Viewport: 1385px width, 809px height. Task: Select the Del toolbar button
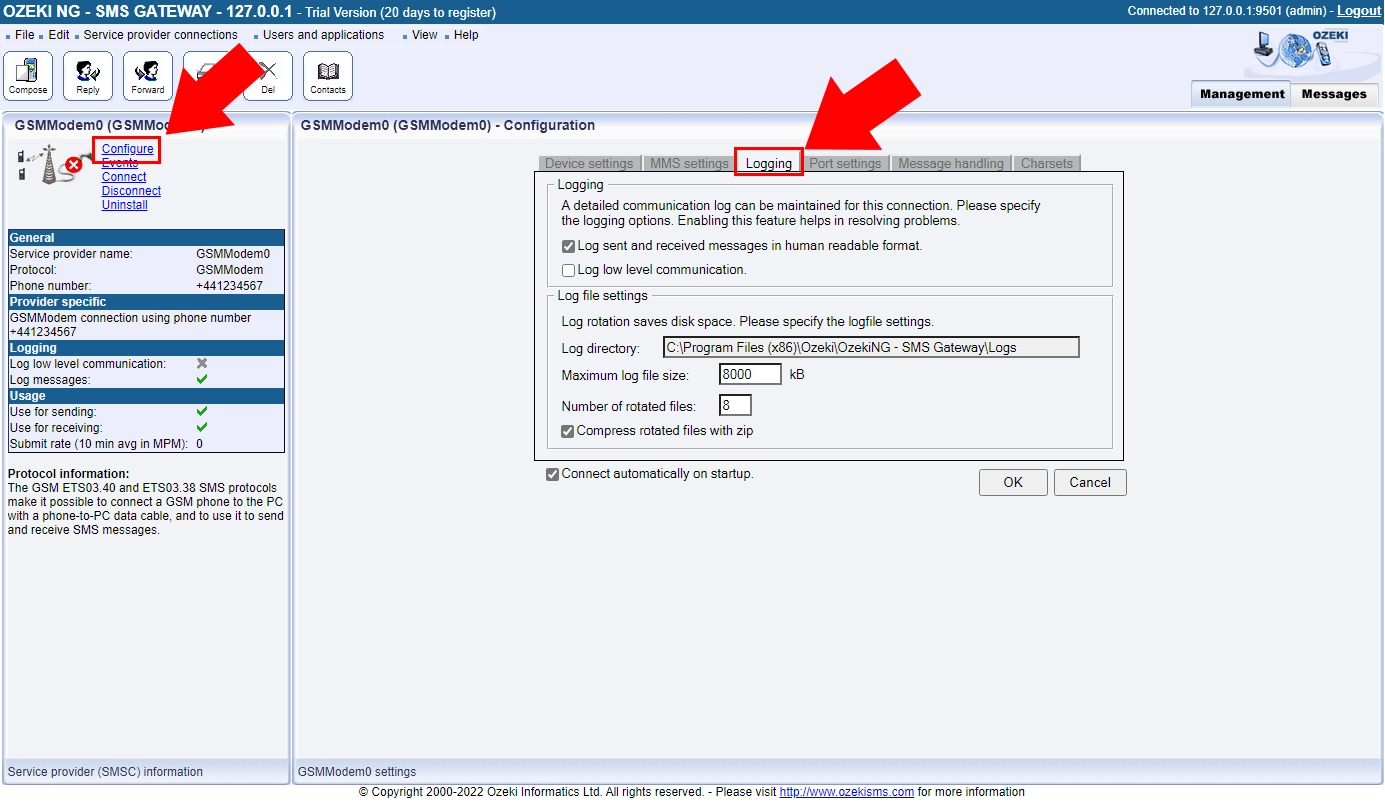[x=268, y=76]
